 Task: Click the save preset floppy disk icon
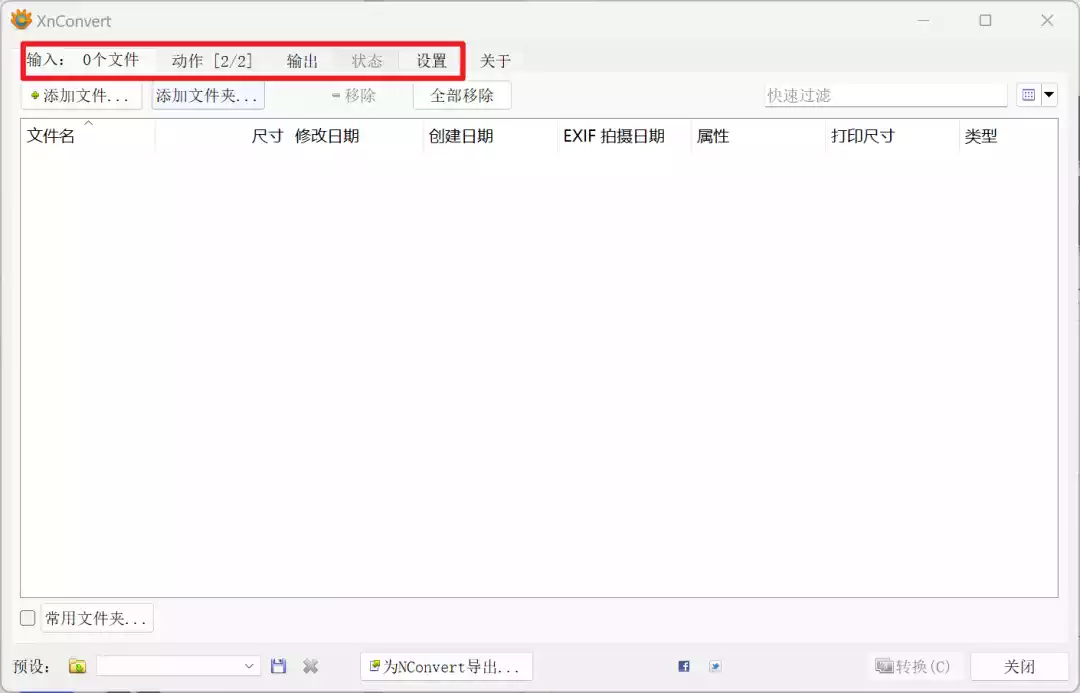point(278,666)
